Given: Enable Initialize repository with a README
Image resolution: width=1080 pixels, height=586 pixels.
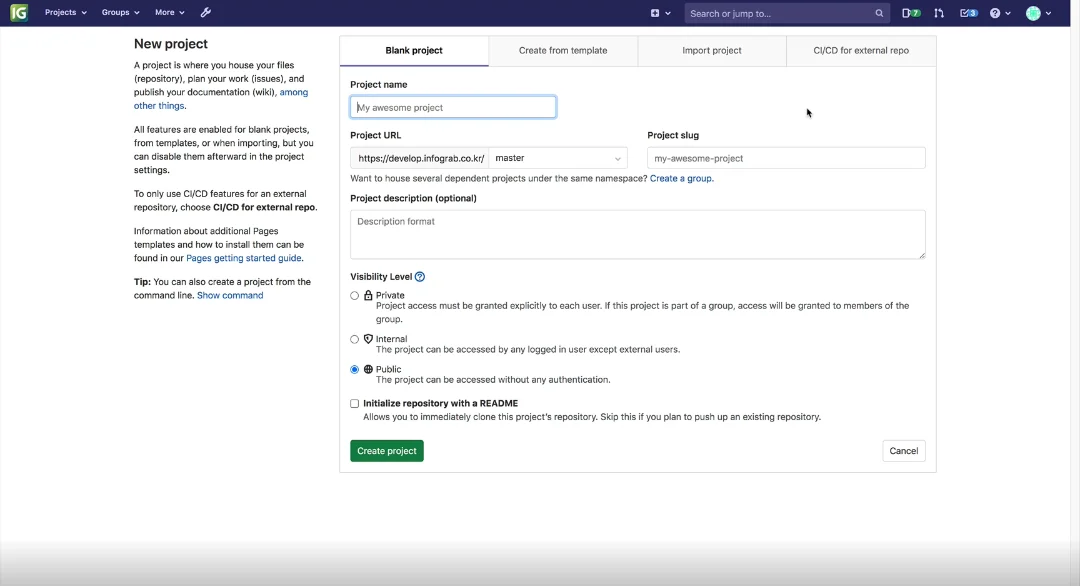Looking at the screenshot, I should pos(355,404).
